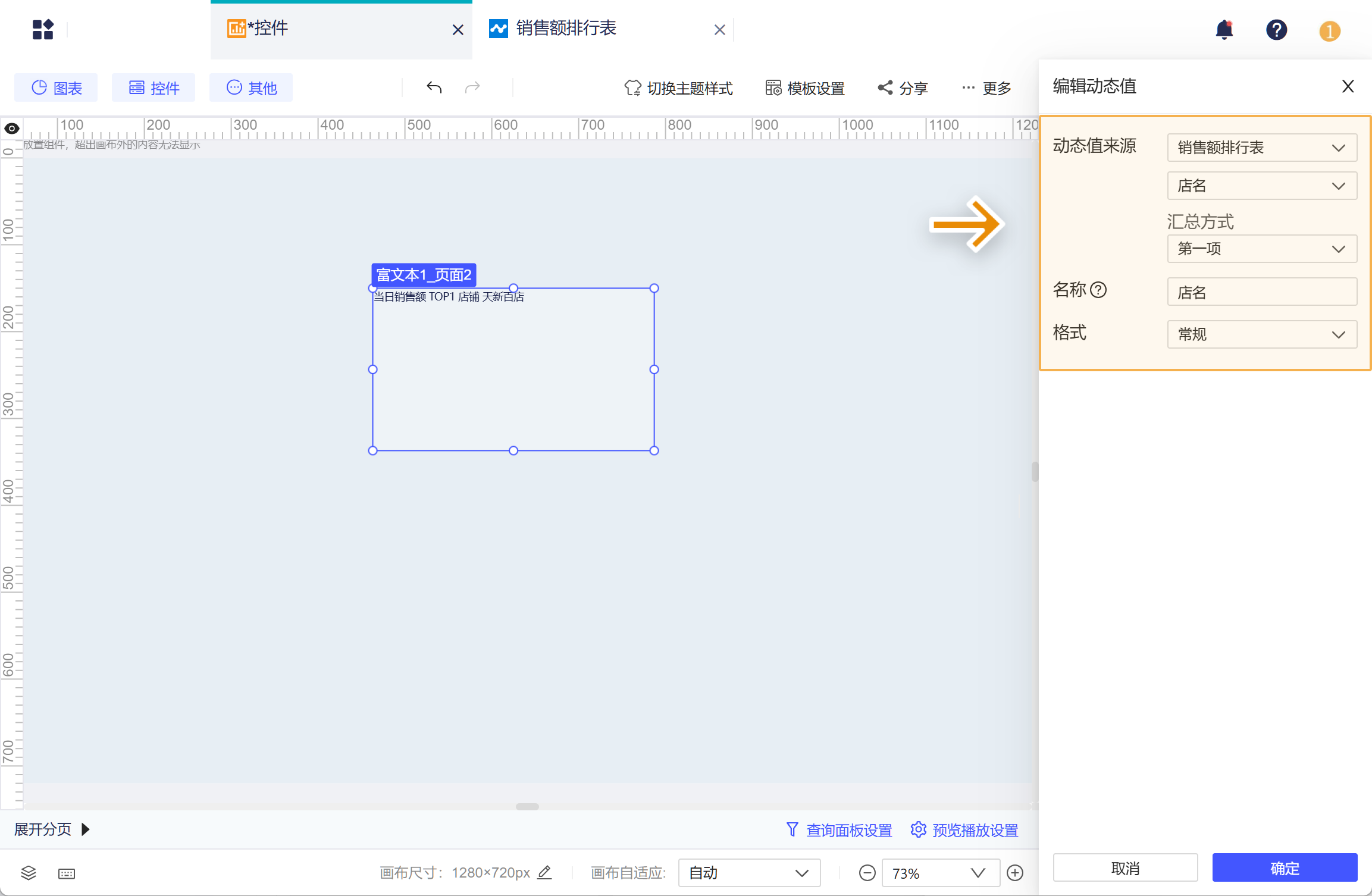Open the 图表 (charts) panel
The height and width of the screenshot is (896, 1372).
[x=56, y=87]
